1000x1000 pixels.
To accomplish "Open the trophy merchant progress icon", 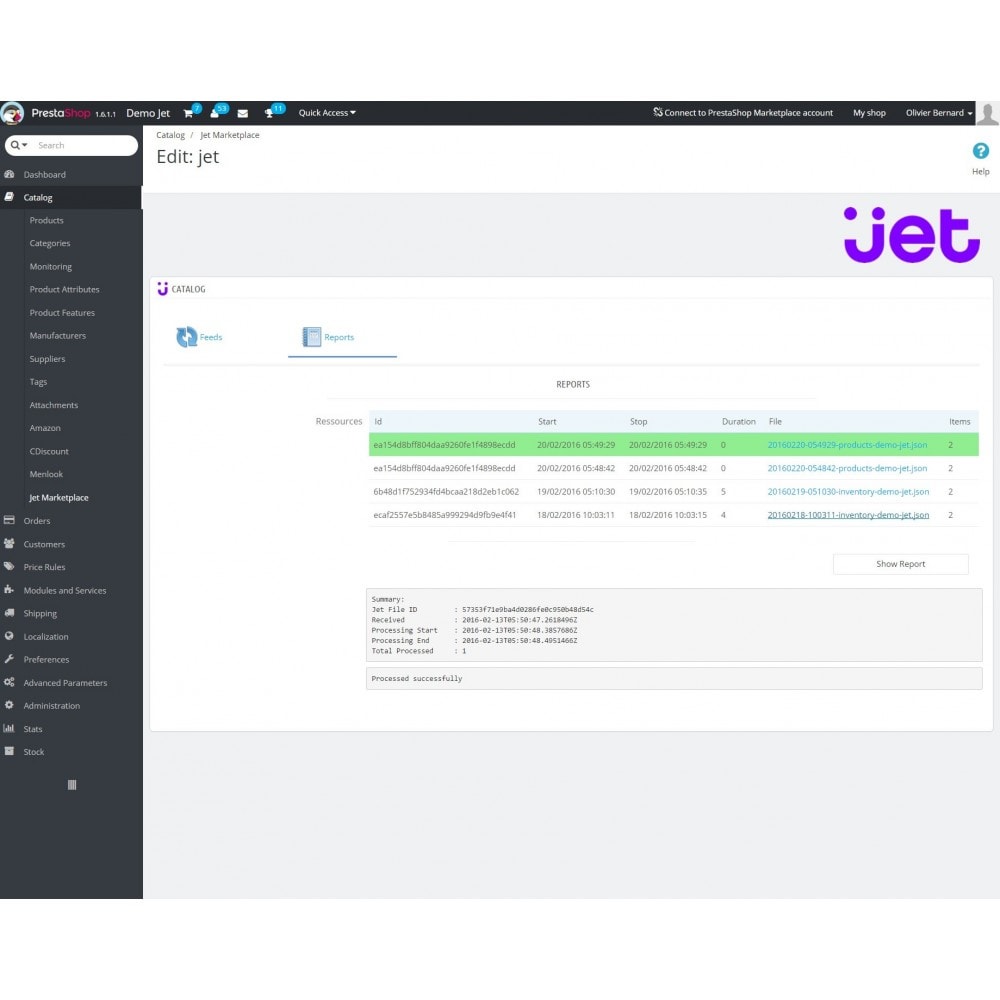I will coord(269,114).
